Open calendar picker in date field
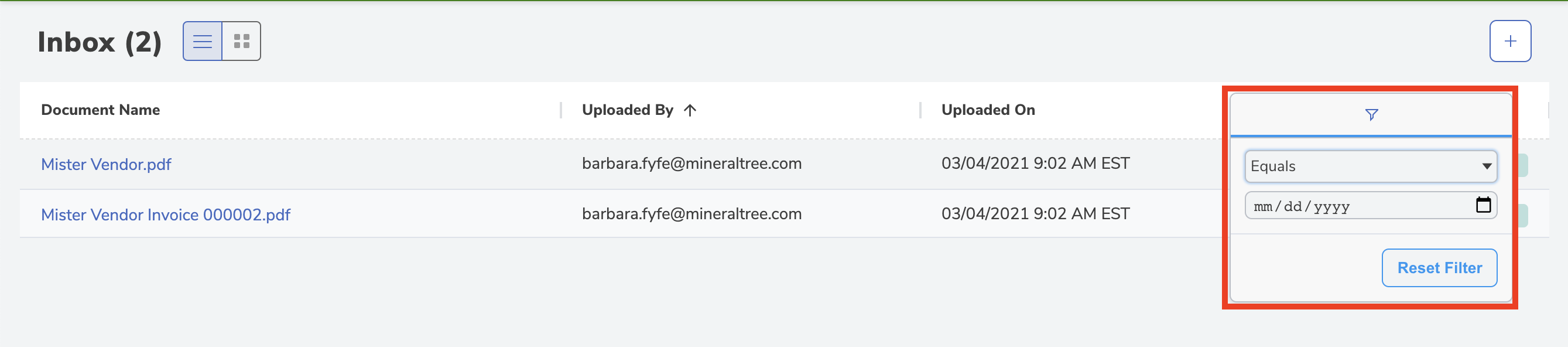 [x=1483, y=205]
